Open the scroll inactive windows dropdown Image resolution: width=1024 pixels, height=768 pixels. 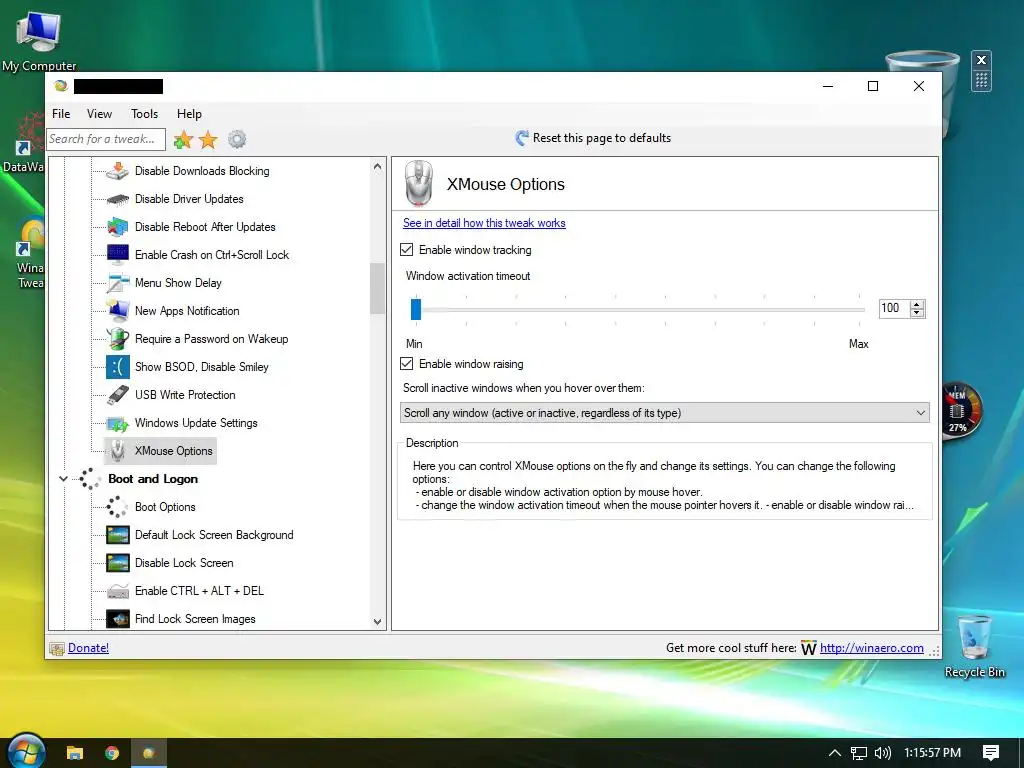(x=664, y=413)
